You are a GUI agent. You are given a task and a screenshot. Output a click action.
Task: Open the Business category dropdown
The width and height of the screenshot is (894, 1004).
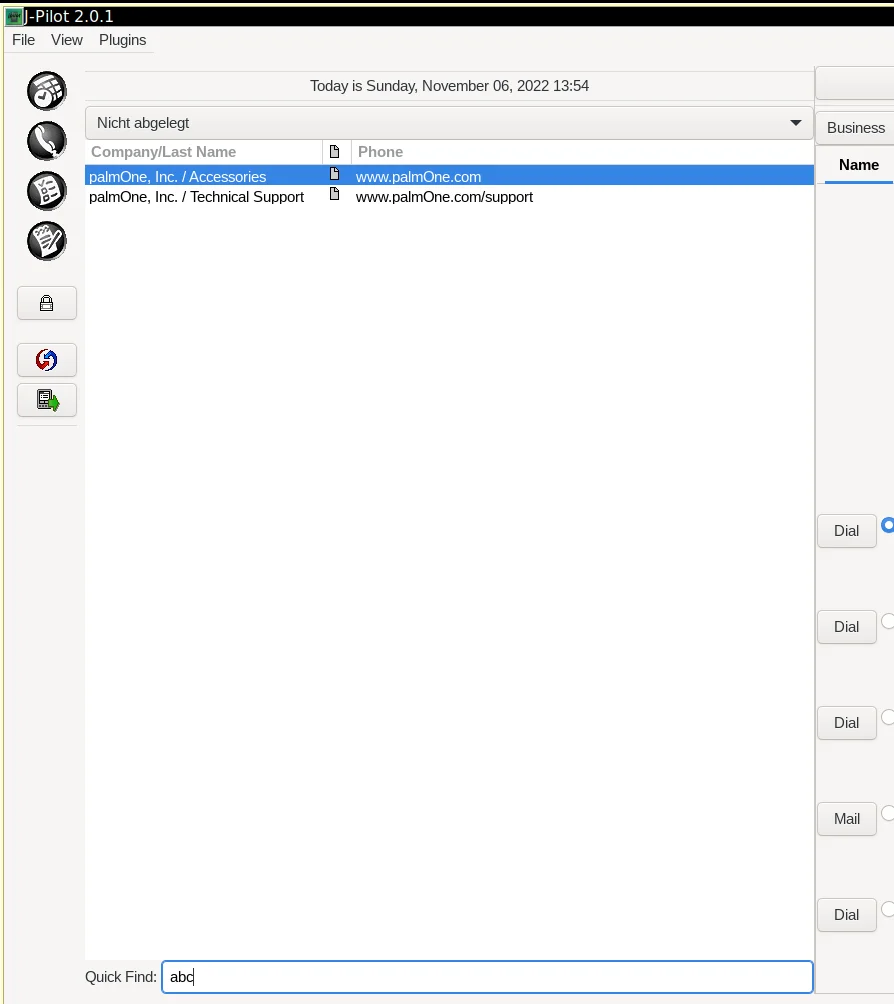tap(855, 128)
